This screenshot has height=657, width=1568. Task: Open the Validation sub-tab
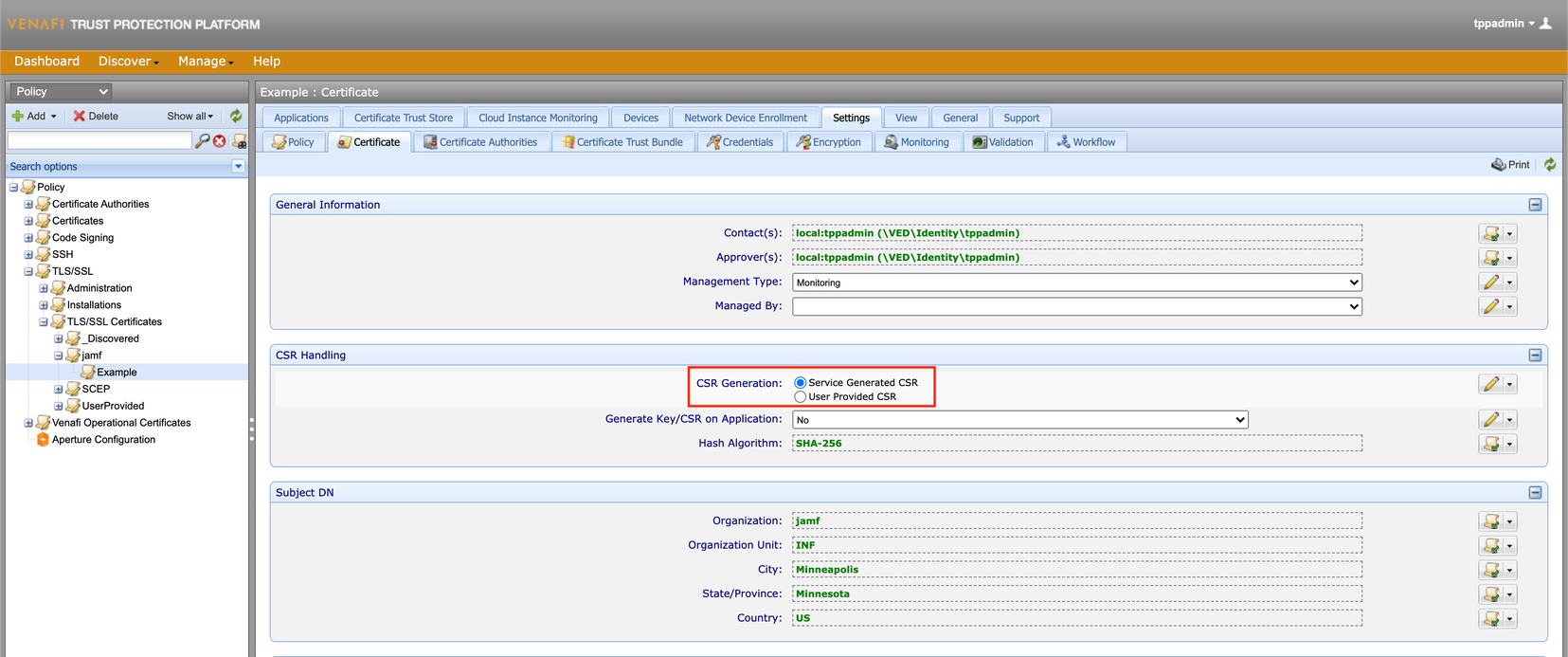1003,142
